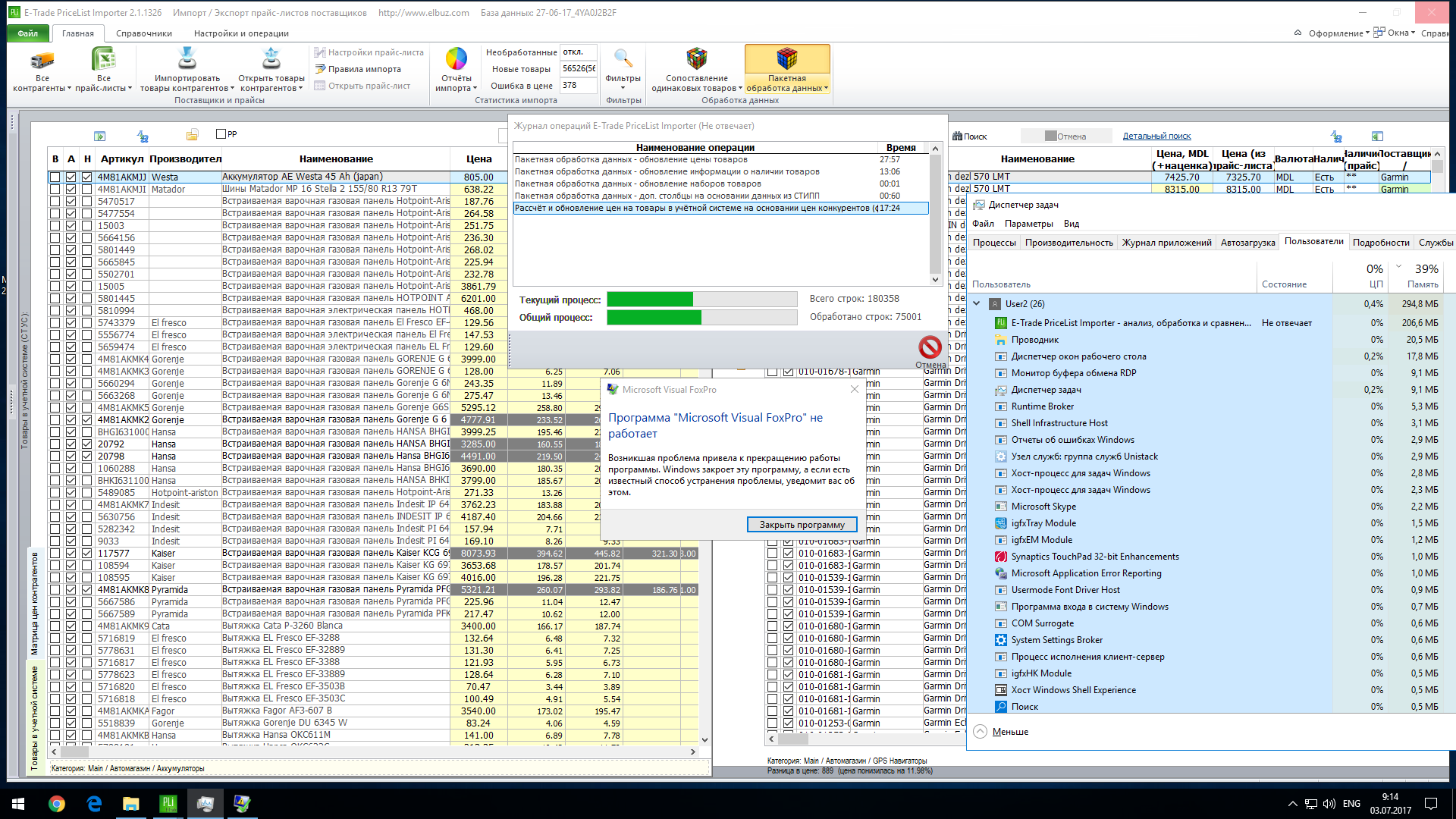1456x819 pixels.
Task: Open the Окна dropdown
Action: point(1395,33)
